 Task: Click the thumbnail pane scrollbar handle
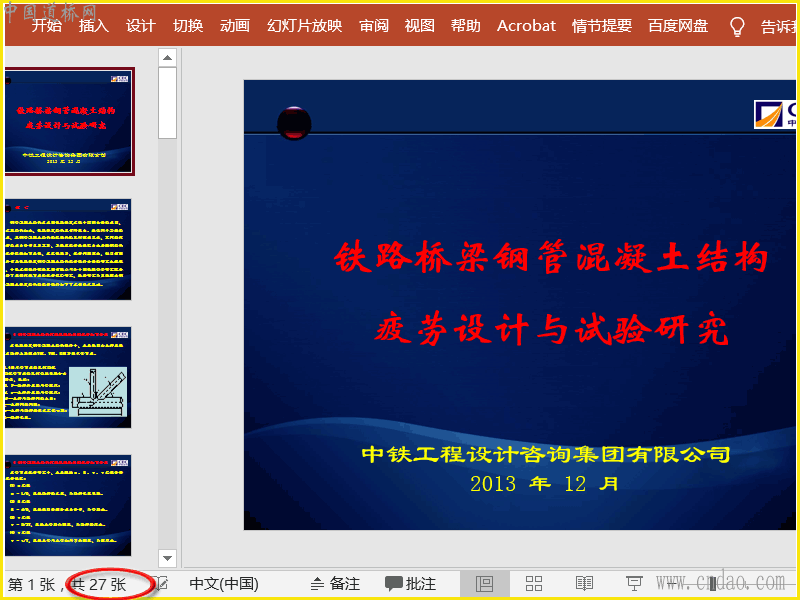pyautogui.click(x=167, y=103)
